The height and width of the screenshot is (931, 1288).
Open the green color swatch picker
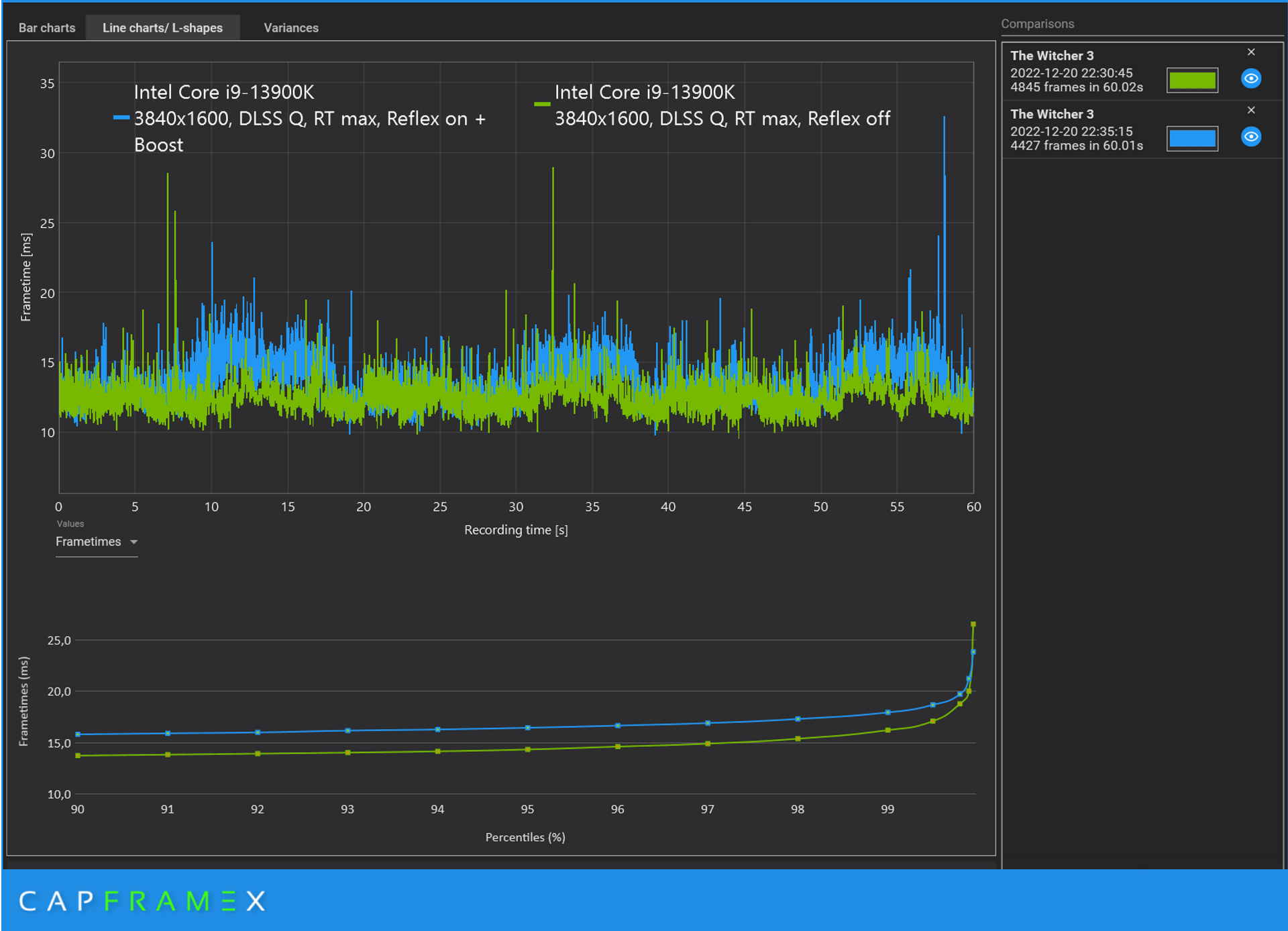[x=1192, y=80]
